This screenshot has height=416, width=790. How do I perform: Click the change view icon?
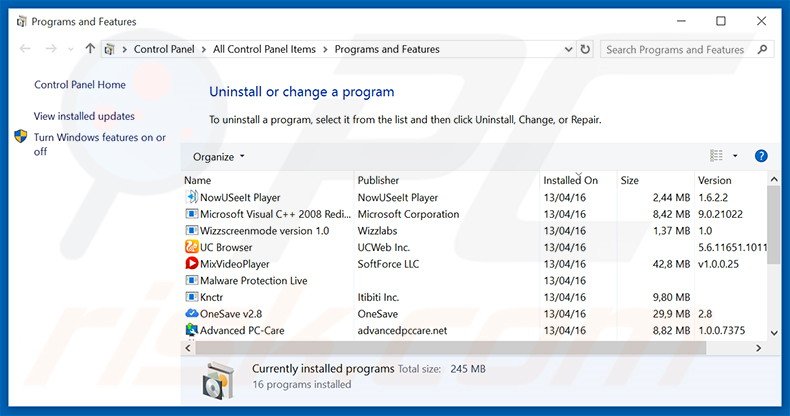coord(716,156)
